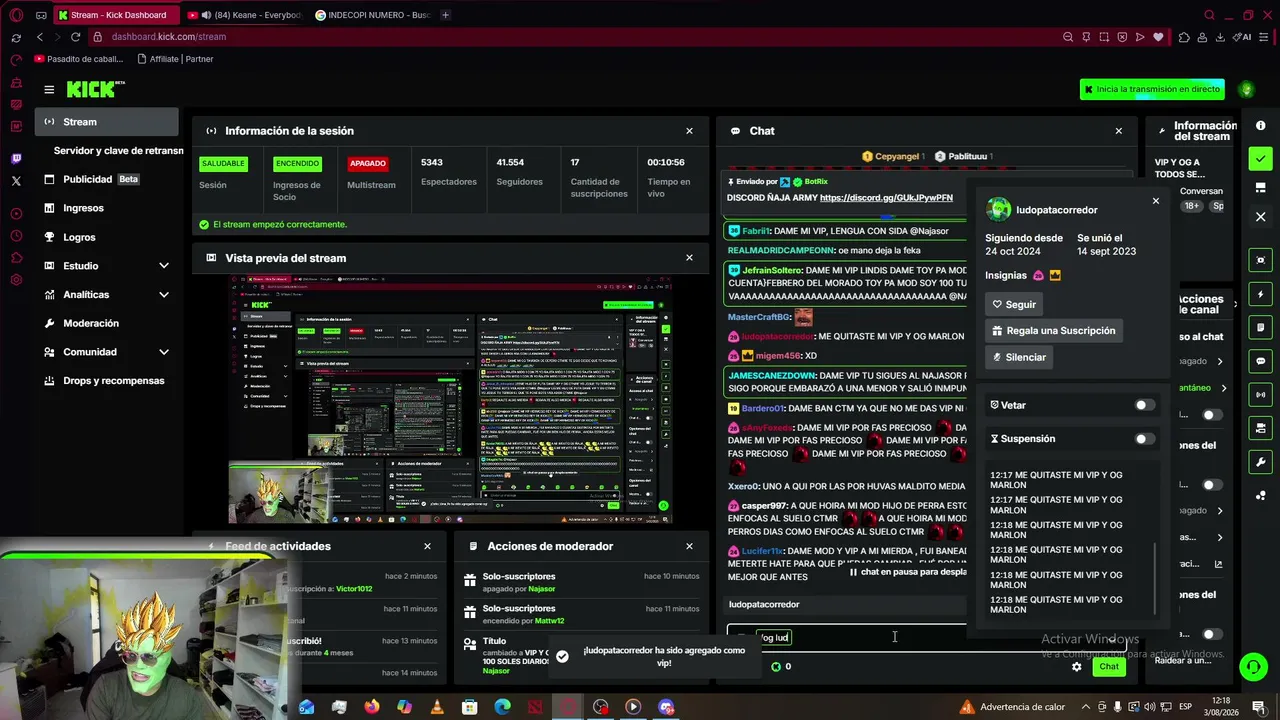Image resolution: width=1280 pixels, height=720 pixels.
Task: Toggle the Suspensión switch
Action: click(1145, 439)
